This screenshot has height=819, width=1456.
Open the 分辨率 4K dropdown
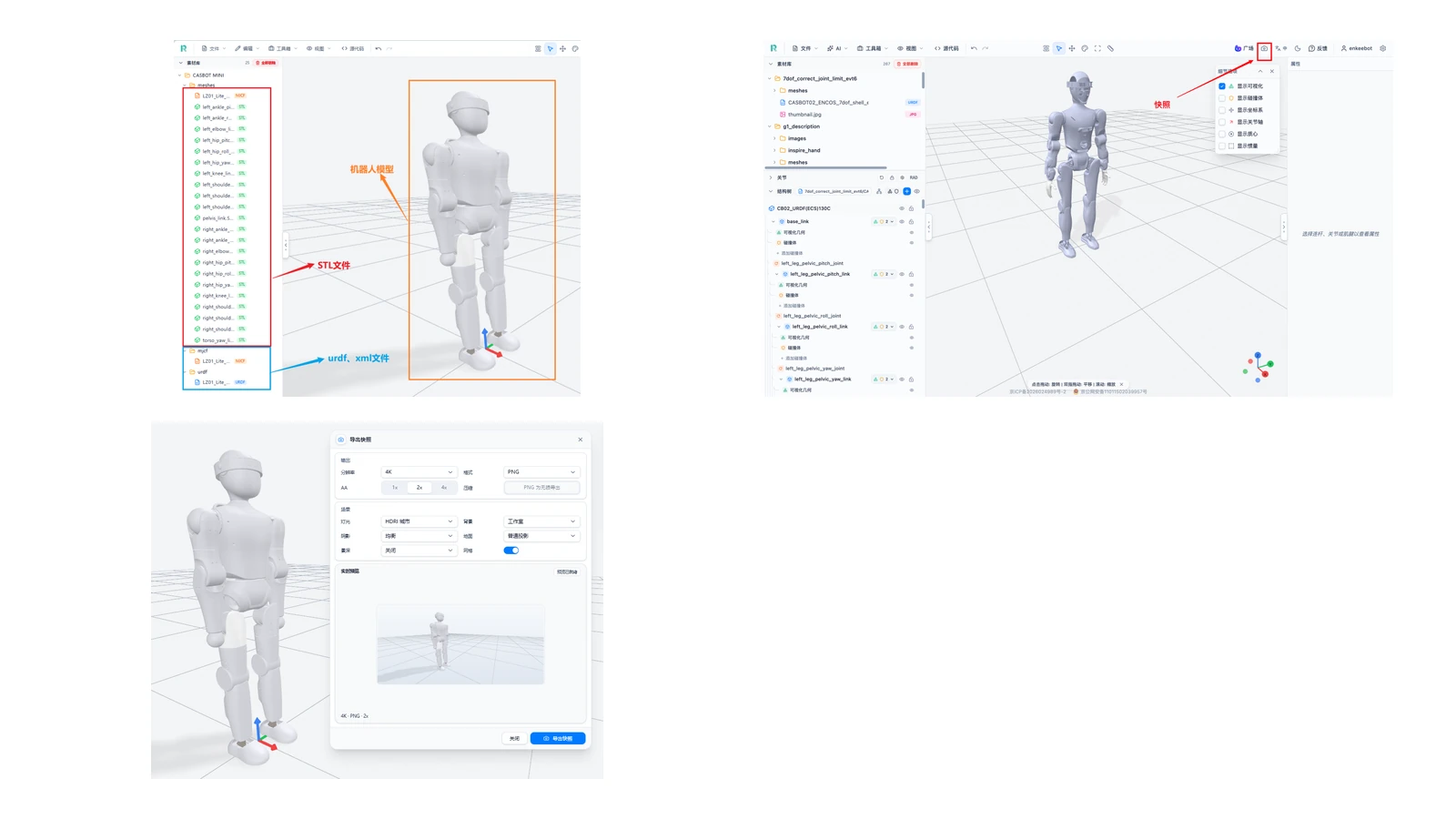point(419,472)
